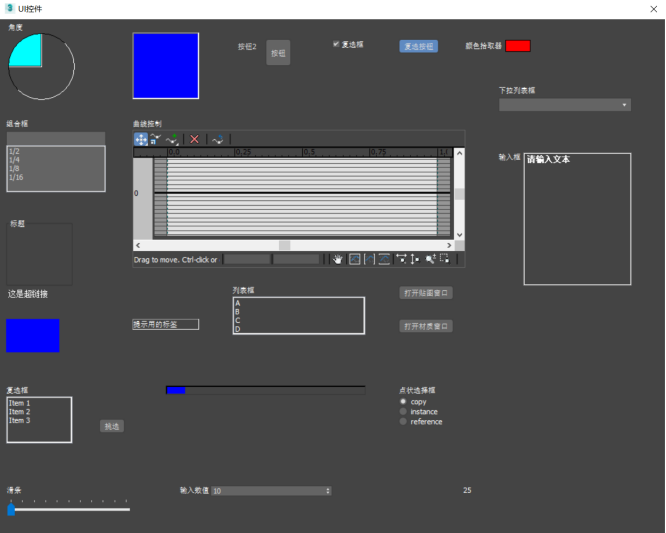Click the Reset curves icon
This screenshot has height=533, width=666.
click(217, 139)
